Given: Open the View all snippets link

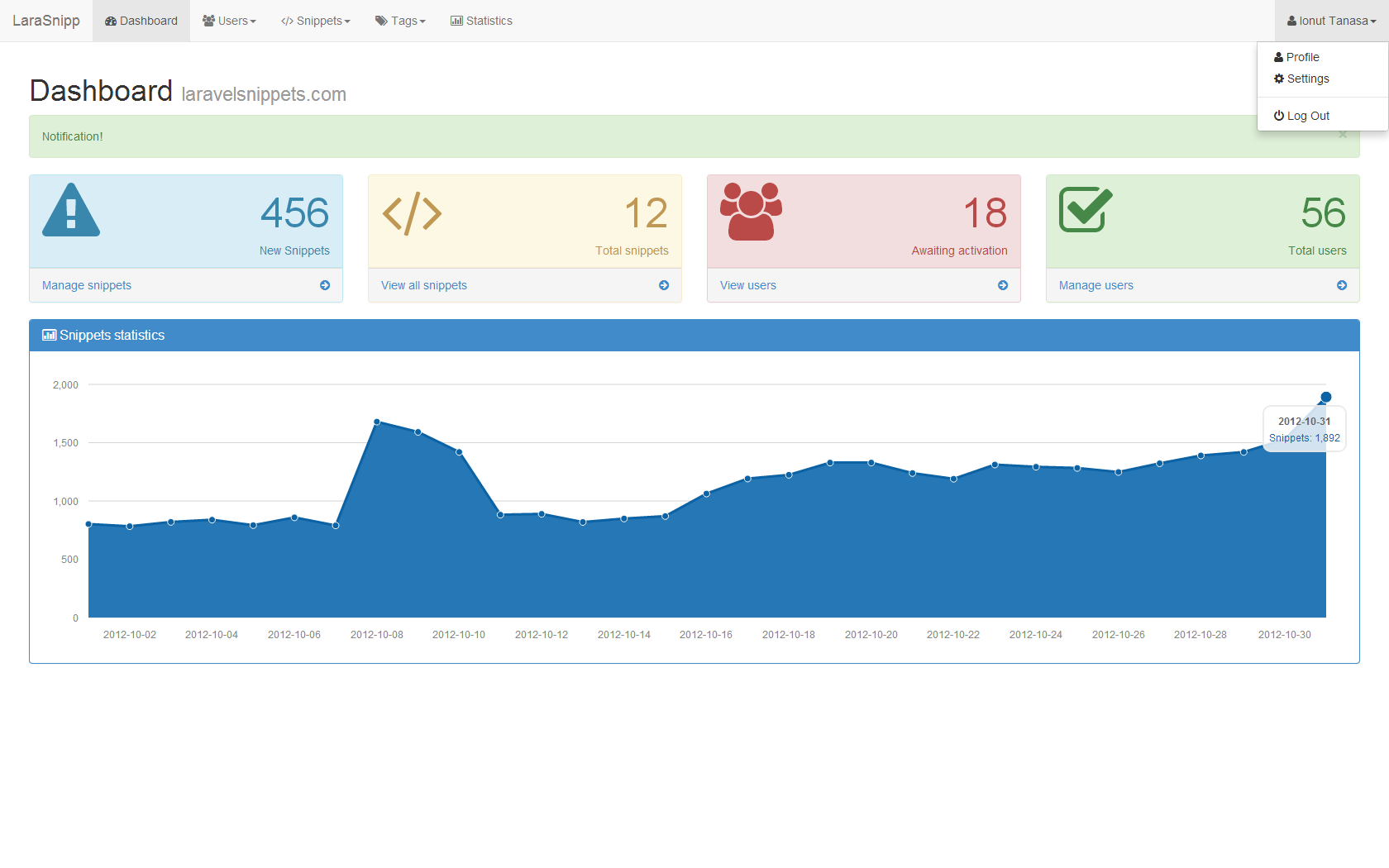Looking at the screenshot, I should point(424,285).
